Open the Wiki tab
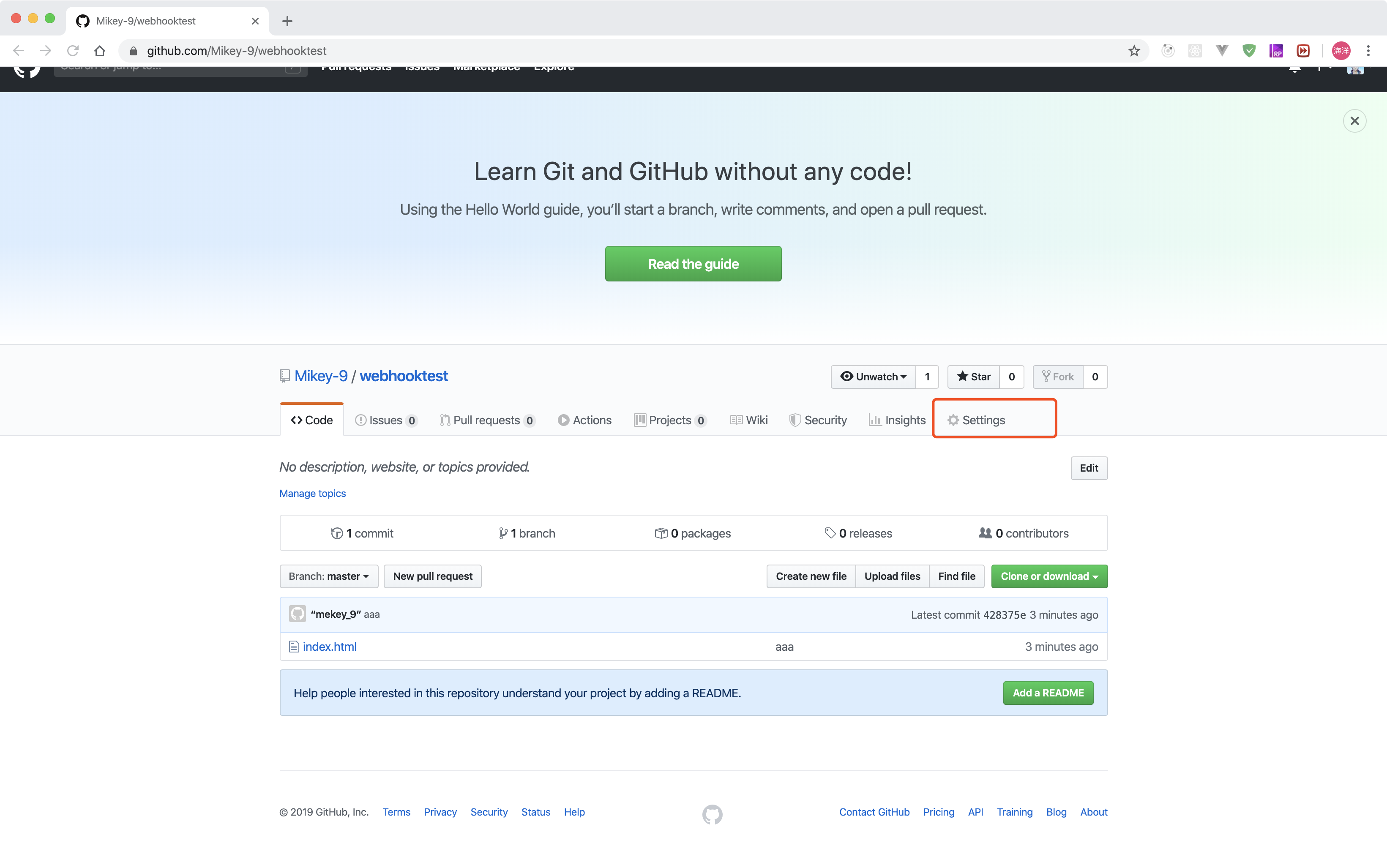The height and width of the screenshot is (868, 1387). point(748,420)
